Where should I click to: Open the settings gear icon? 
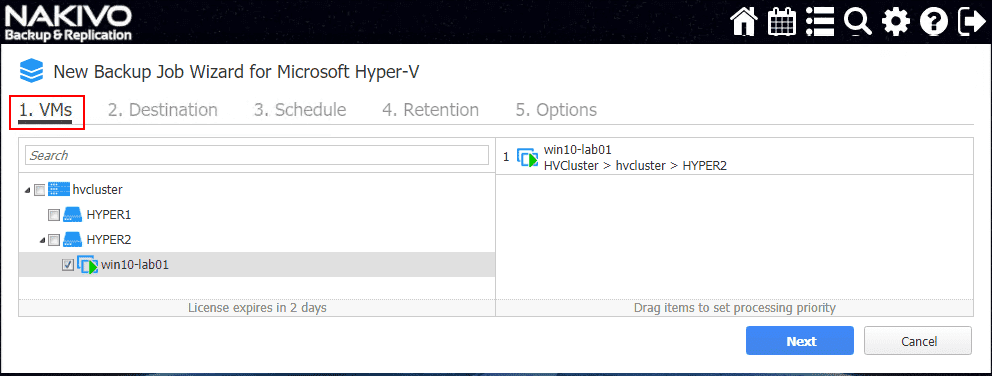[896, 22]
